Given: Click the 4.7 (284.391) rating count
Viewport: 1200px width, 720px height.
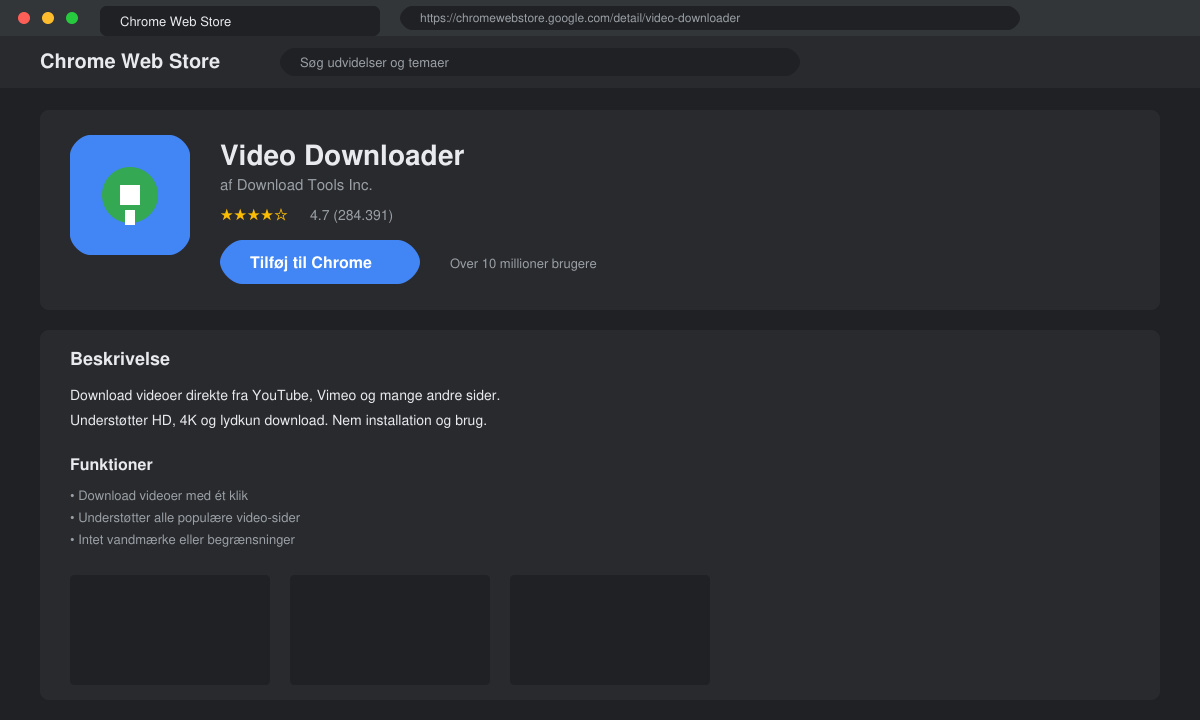Looking at the screenshot, I should [x=351, y=215].
